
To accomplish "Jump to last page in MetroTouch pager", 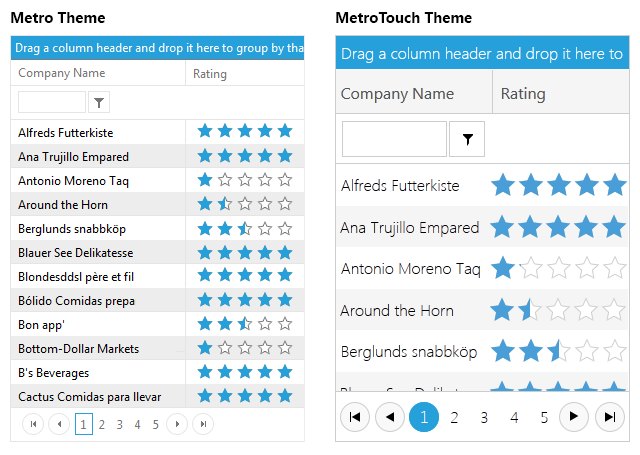I will (609, 417).
